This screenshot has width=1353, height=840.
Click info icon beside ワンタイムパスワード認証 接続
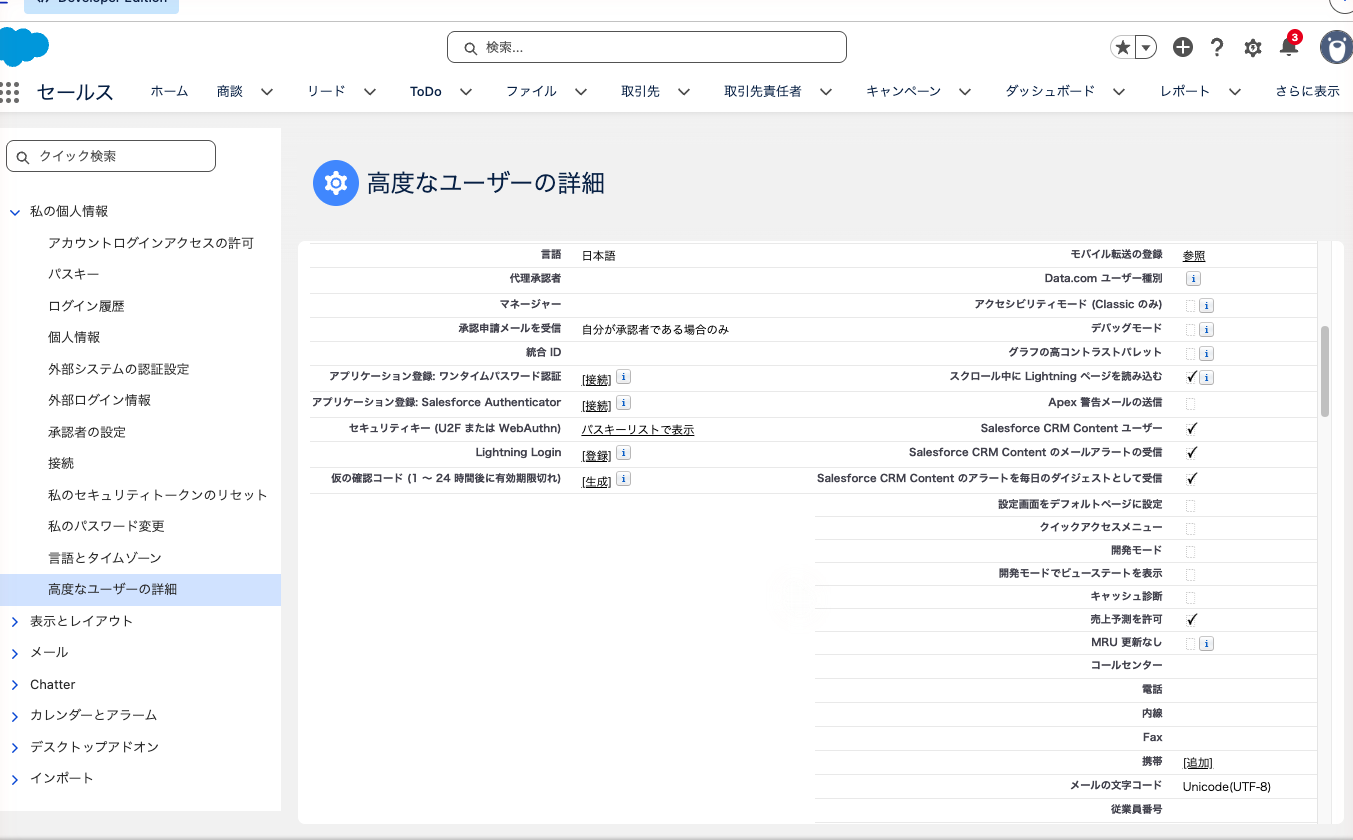point(623,377)
